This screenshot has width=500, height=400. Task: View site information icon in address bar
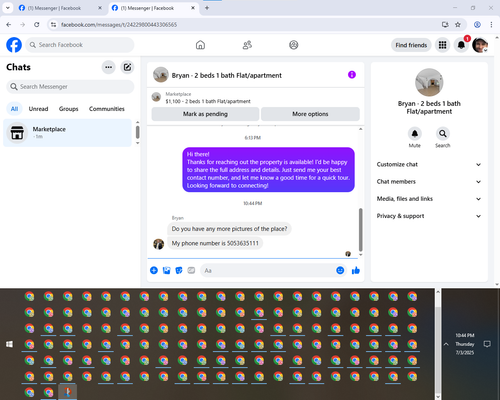[x=53, y=25]
